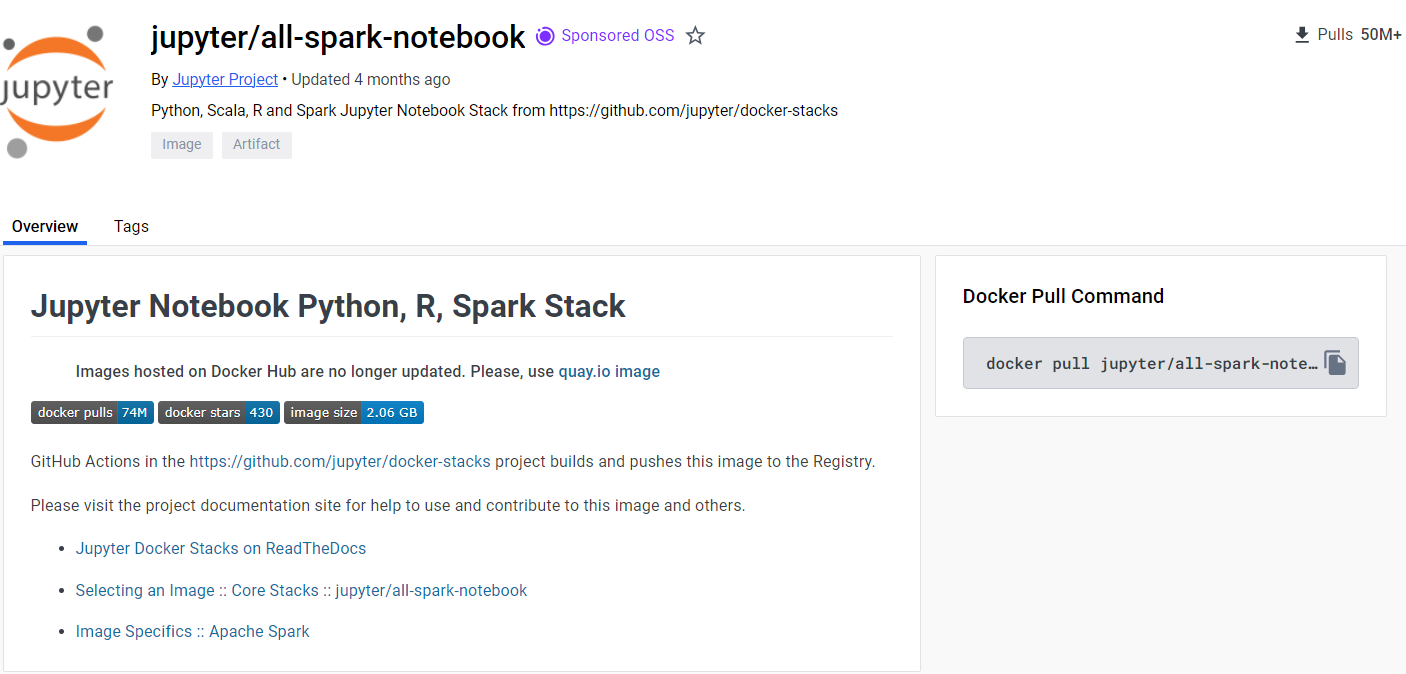Open Jupyter Docker Stacks on ReadTheDocs
This screenshot has height=674, width=1406.
click(221, 548)
